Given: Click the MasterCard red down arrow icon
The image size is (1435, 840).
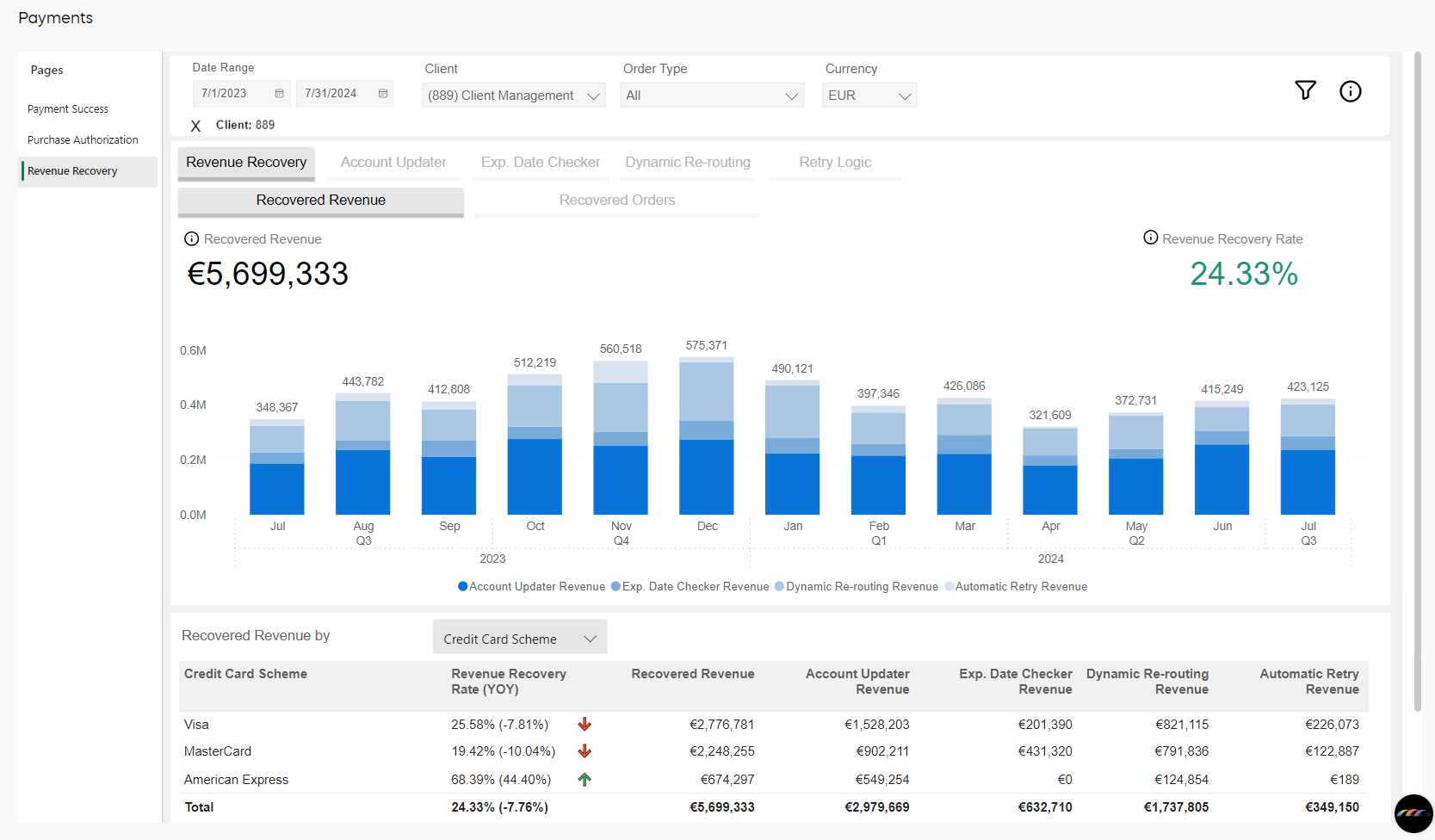Looking at the screenshot, I should [585, 751].
